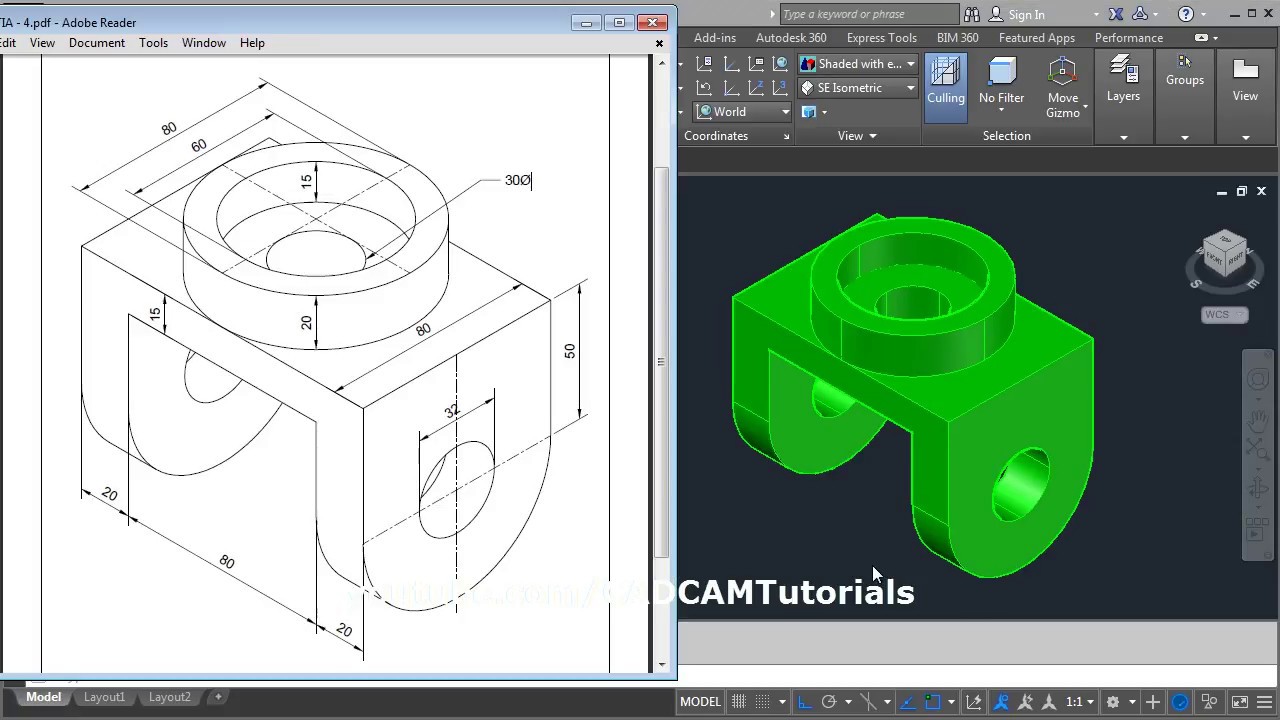Switch to the Layout2 tab
1280x720 pixels.
[x=169, y=697]
